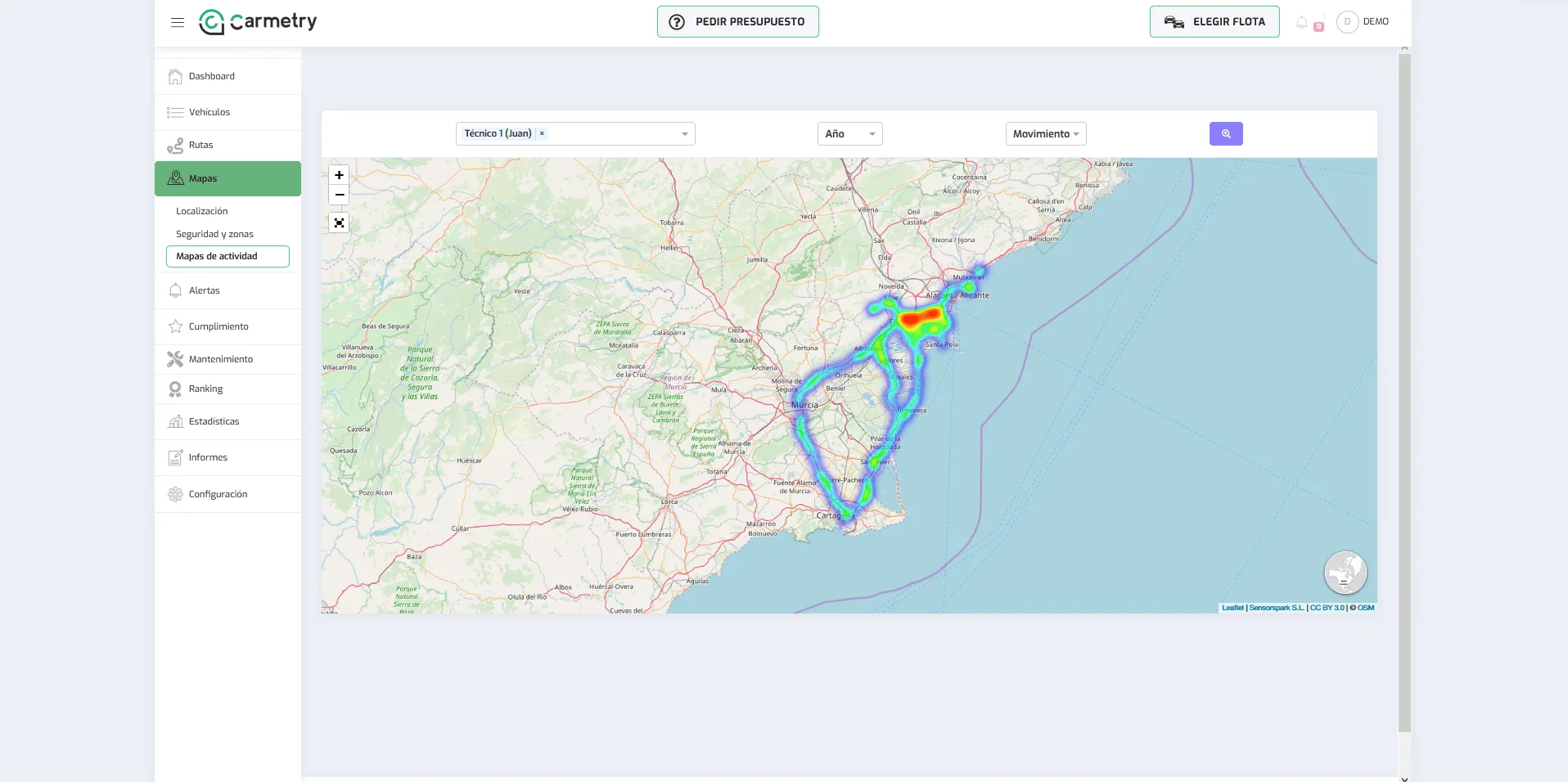Click the DEMO user avatar
Viewport: 1568px width, 782px height.
coord(1347,22)
